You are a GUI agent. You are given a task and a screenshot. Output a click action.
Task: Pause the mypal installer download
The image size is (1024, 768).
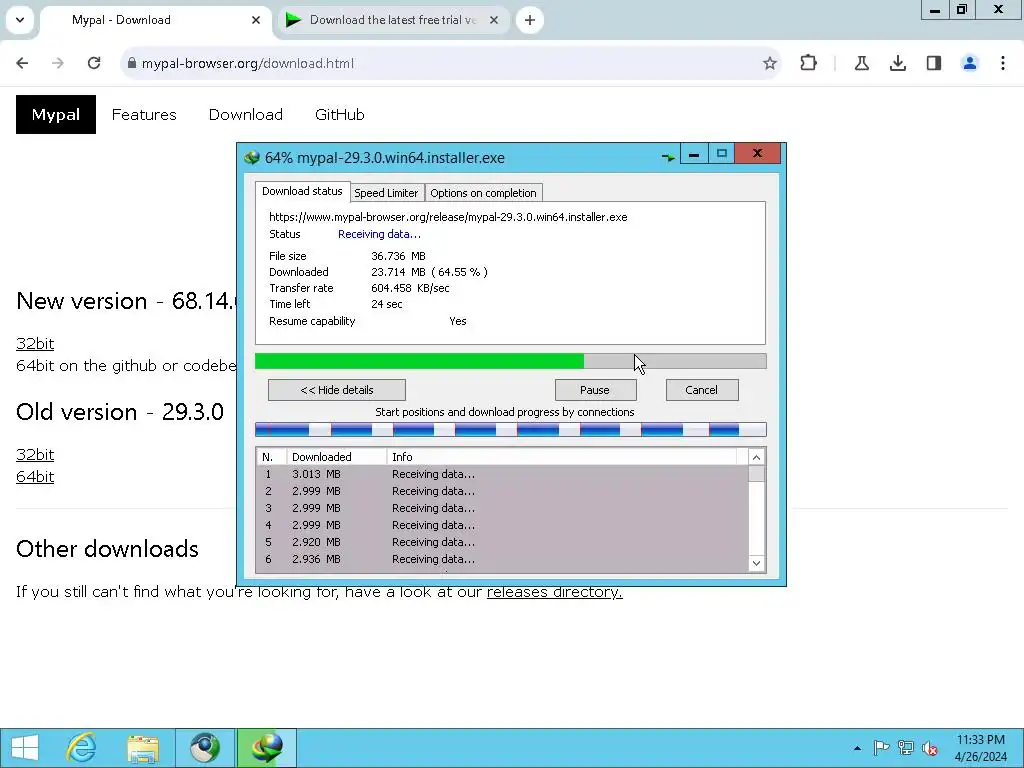[595, 390]
